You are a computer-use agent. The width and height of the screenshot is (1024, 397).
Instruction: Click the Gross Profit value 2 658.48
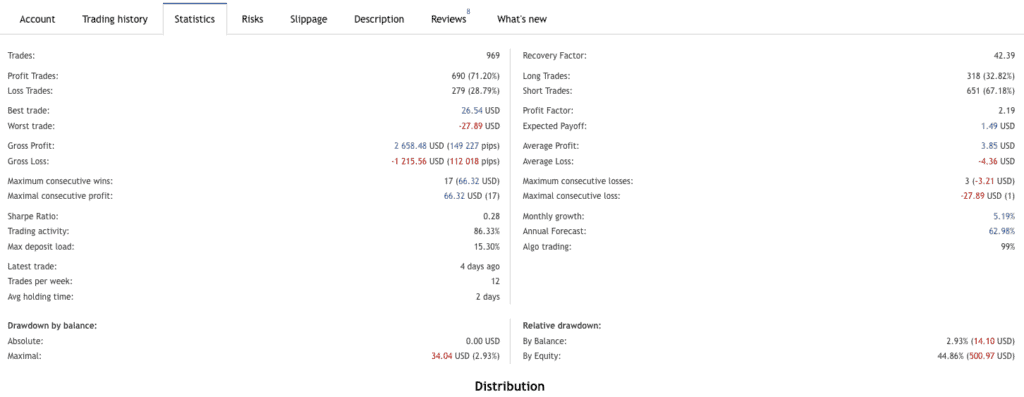point(410,146)
